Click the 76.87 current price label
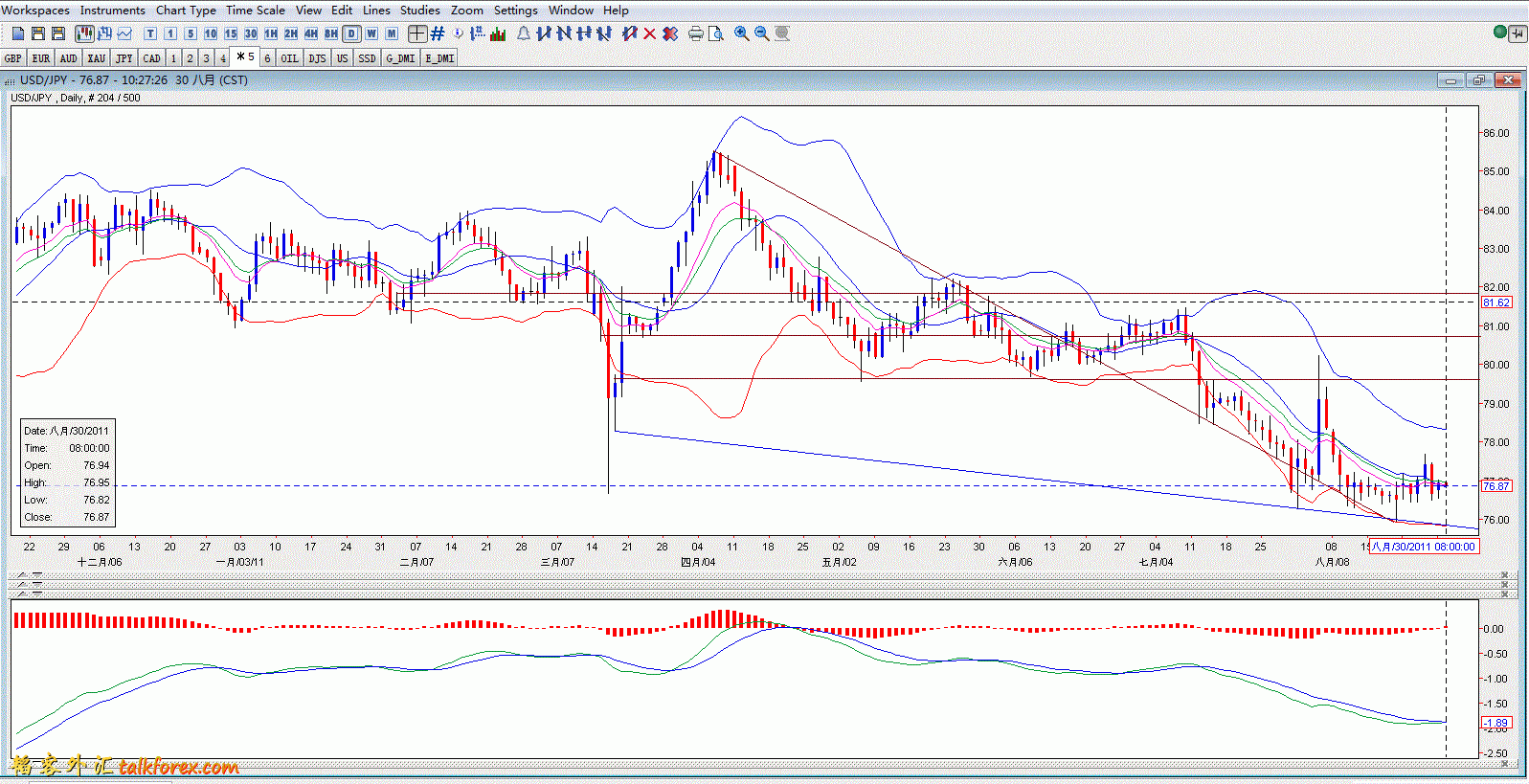1529x784 pixels. tap(1495, 486)
